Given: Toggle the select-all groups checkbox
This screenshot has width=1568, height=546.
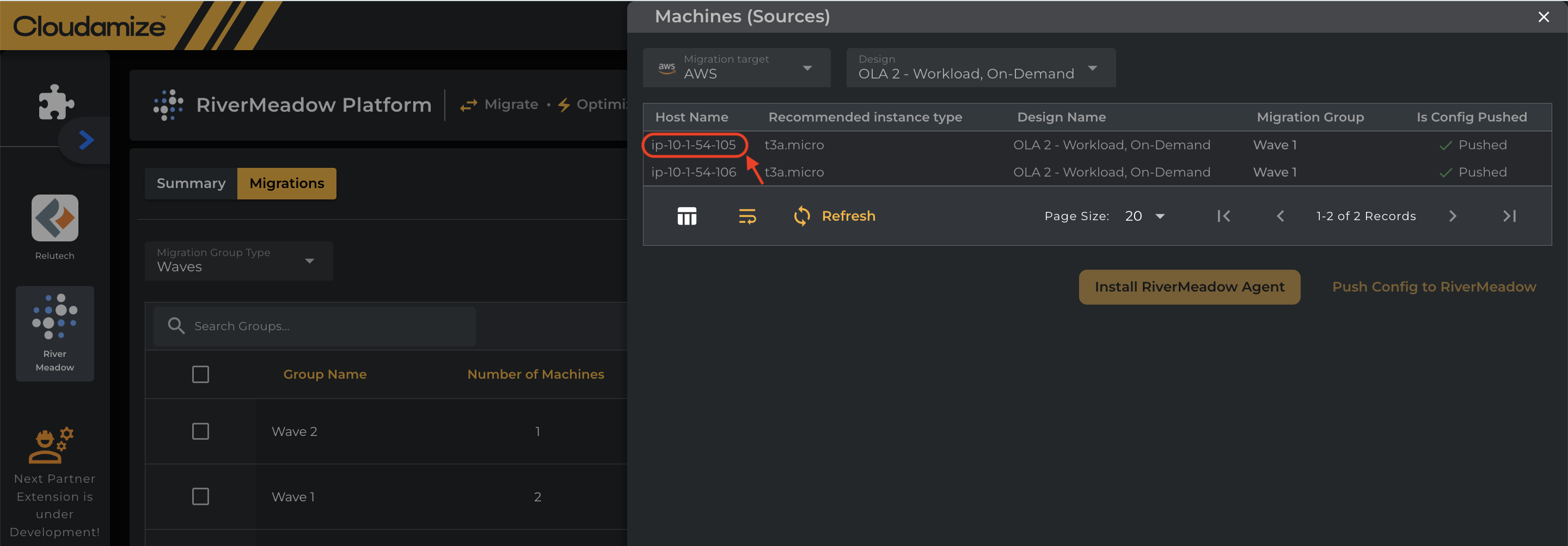Looking at the screenshot, I should (200, 374).
